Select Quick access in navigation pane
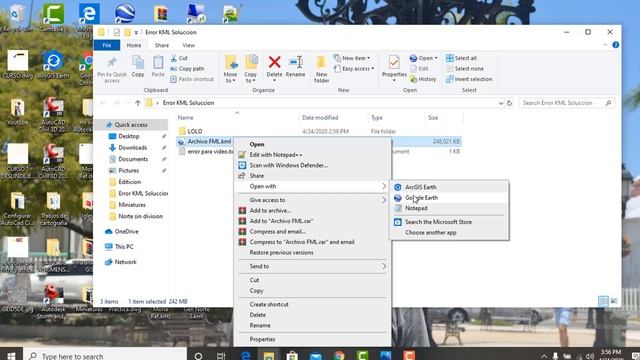The height and width of the screenshot is (360, 640). pyautogui.click(x=131, y=124)
